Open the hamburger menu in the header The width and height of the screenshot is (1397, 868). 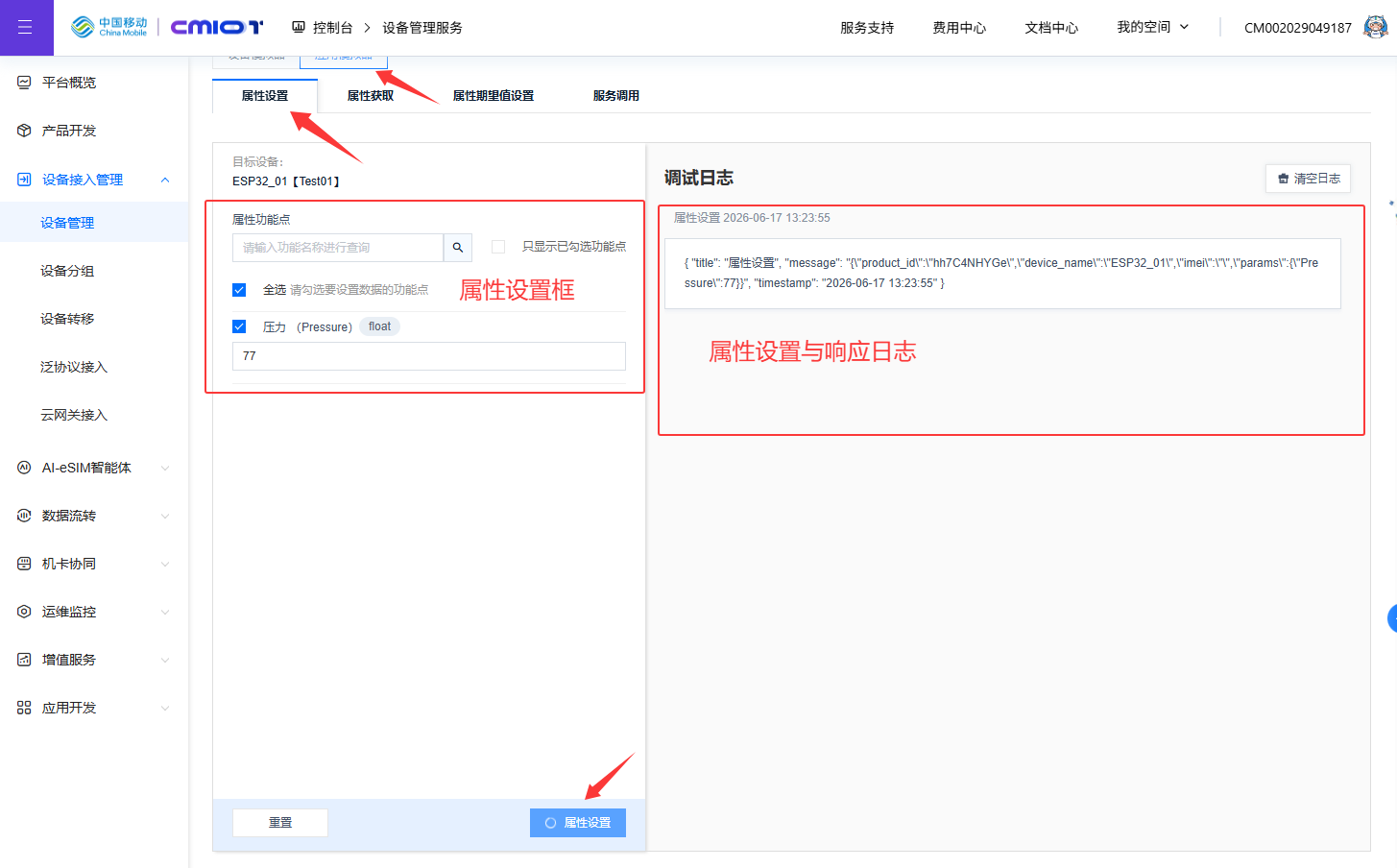[26, 28]
